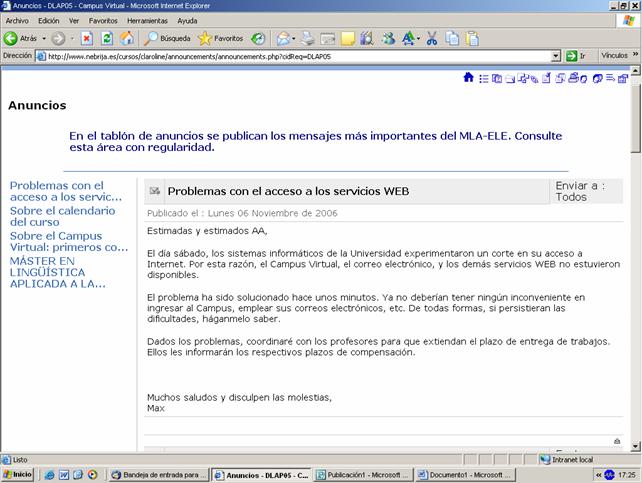Click the grey Forward arrow button
The width and height of the screenshot is (642, 483).
point(58,38)
